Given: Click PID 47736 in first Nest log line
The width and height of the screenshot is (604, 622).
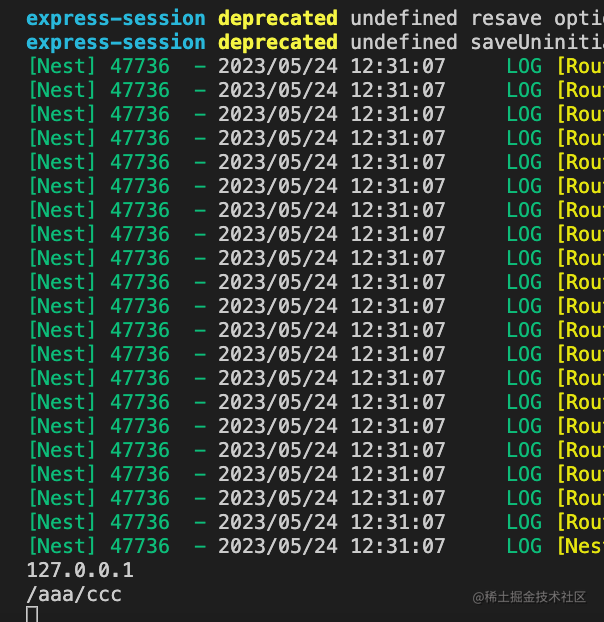Looking at the screenshot, I should [x=140, y=66].
